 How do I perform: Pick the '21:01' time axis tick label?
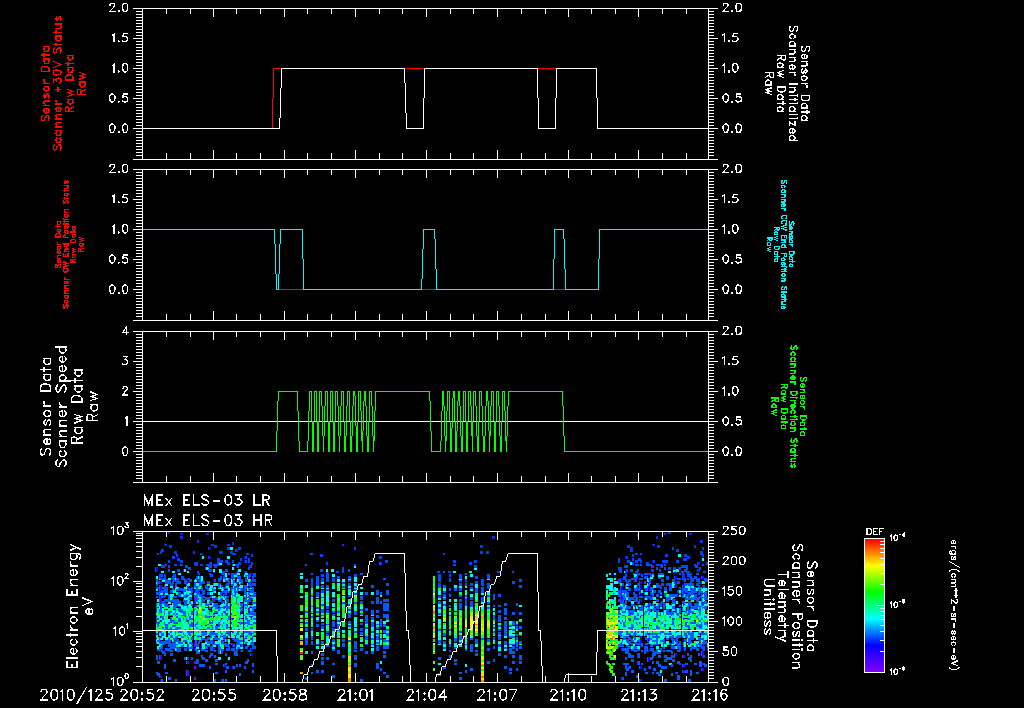click(355, 696)
